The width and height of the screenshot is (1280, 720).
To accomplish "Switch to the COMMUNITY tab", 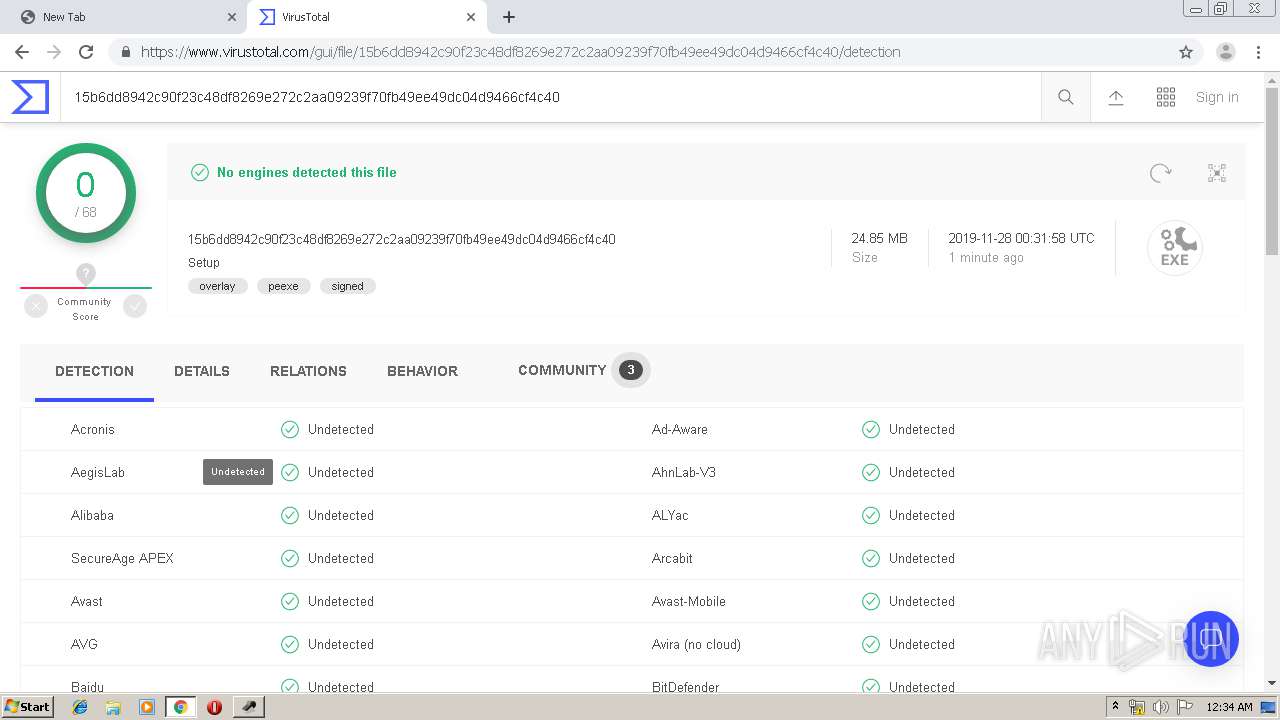I will [562, 370].
